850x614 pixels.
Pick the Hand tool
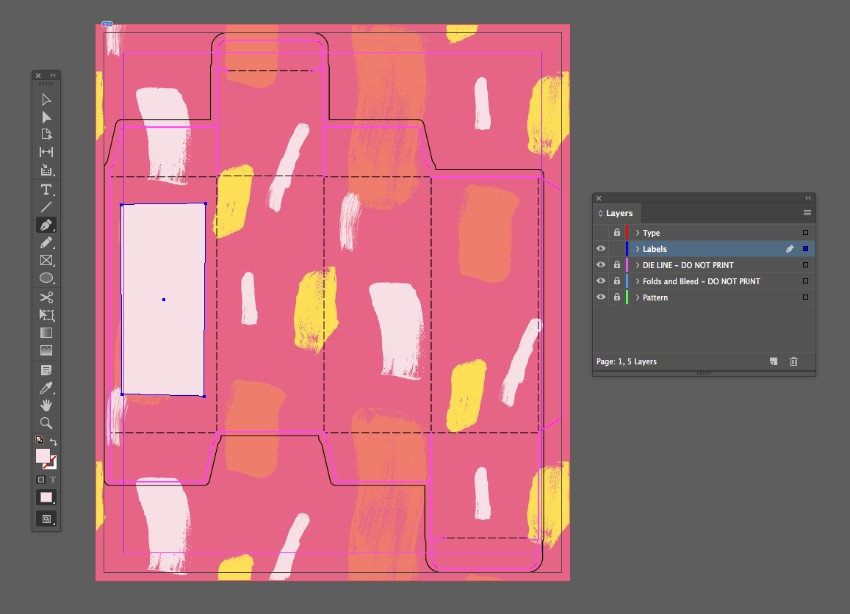pos(46,405)
